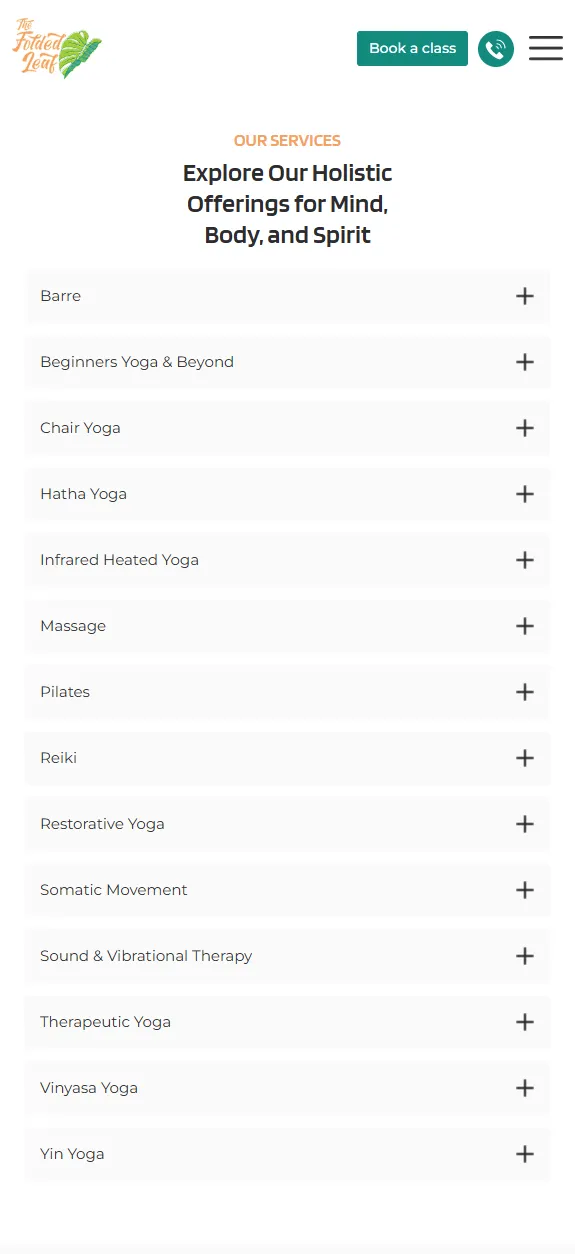Click the Book a class button
The image size is (575, 1254).
412,48
